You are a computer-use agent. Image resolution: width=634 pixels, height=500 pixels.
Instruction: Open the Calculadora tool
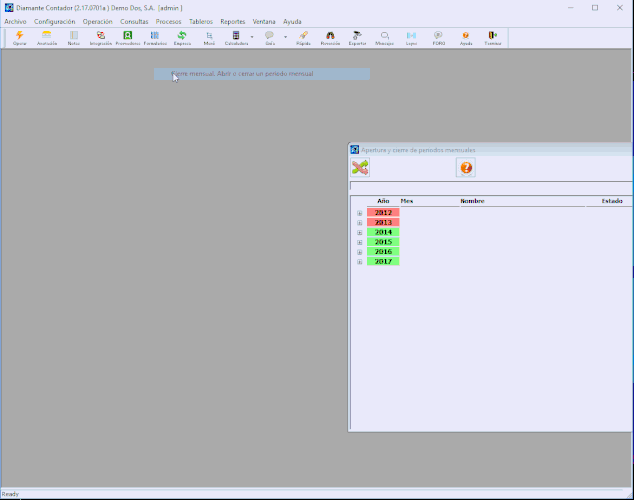click(236, 38)
